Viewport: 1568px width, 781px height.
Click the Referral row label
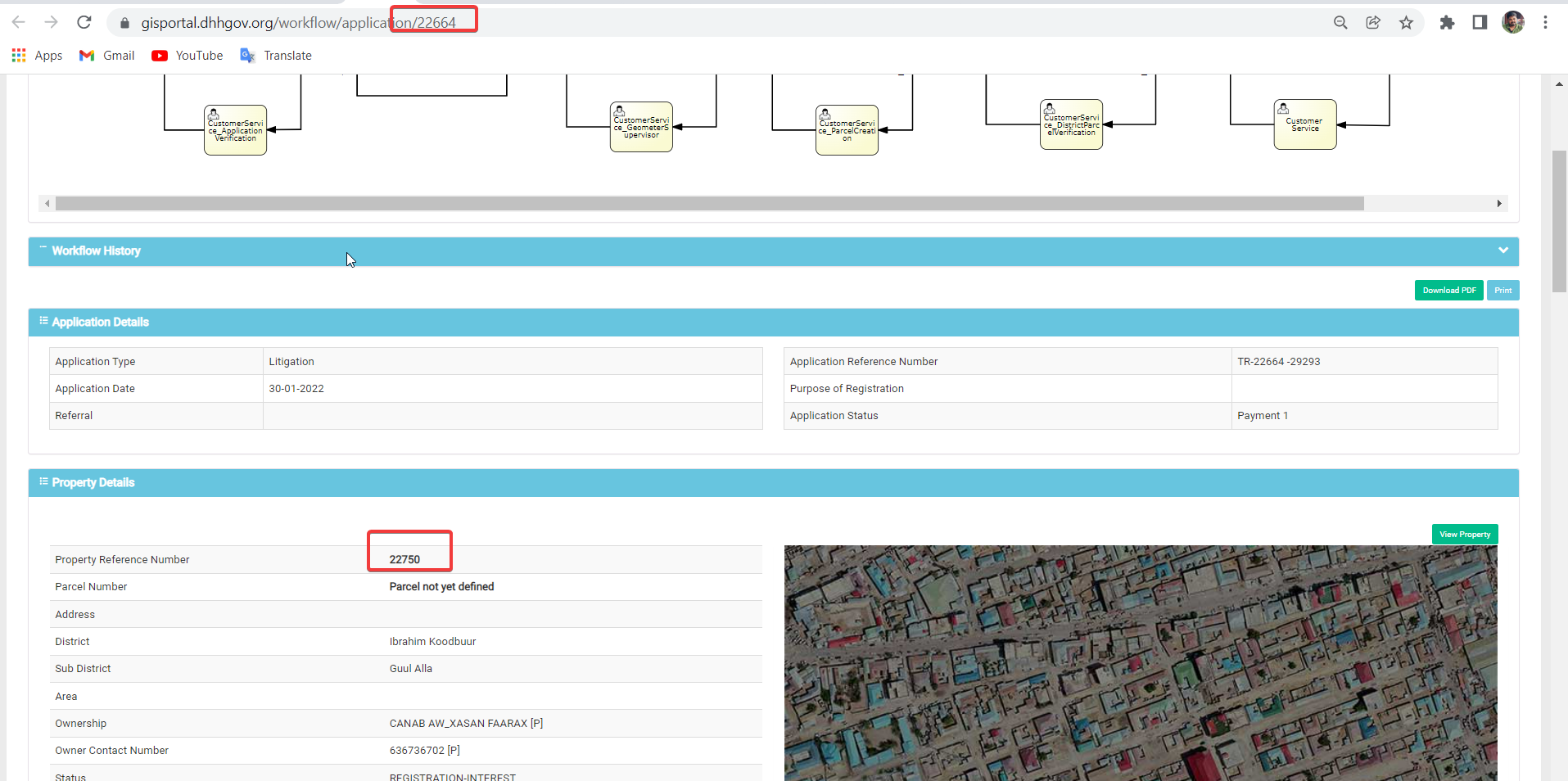(x=74, y=416)
